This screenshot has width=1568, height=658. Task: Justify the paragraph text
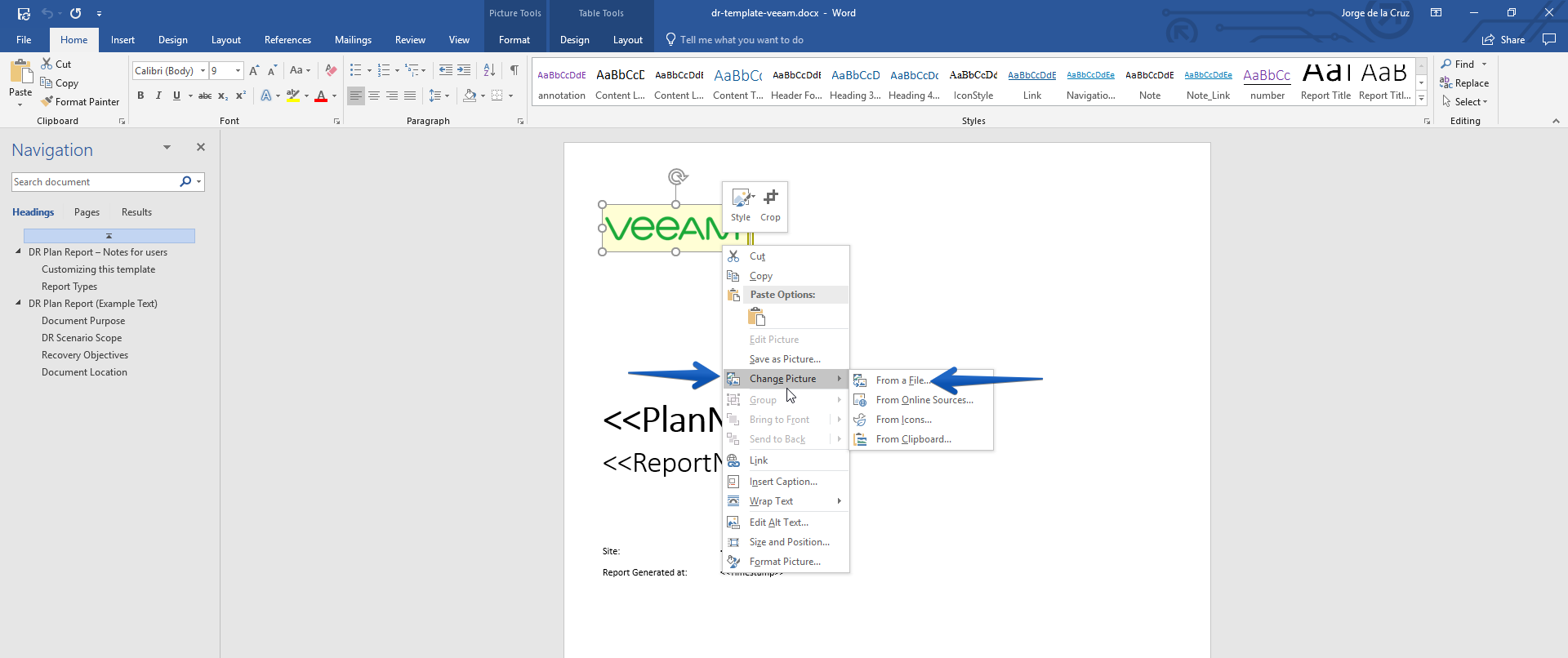(x=410, y=96)
